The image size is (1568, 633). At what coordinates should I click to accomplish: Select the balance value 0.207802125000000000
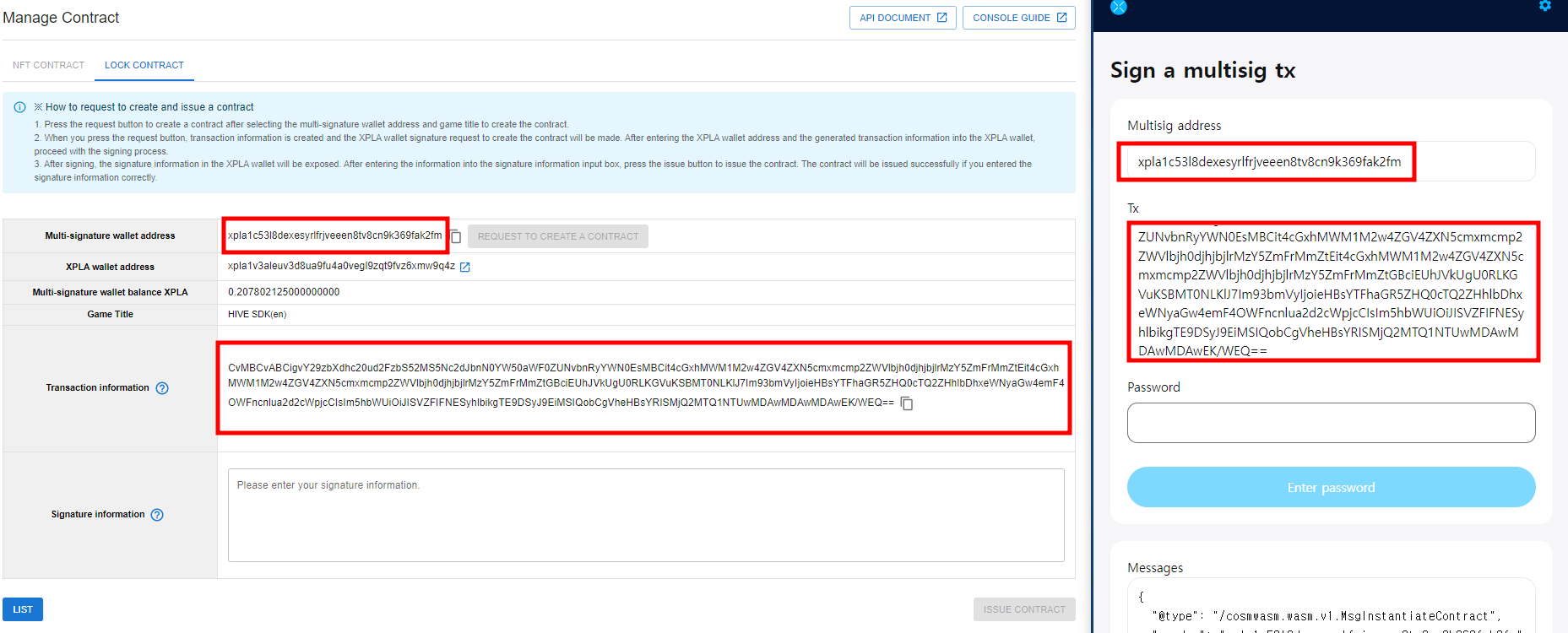284,292
